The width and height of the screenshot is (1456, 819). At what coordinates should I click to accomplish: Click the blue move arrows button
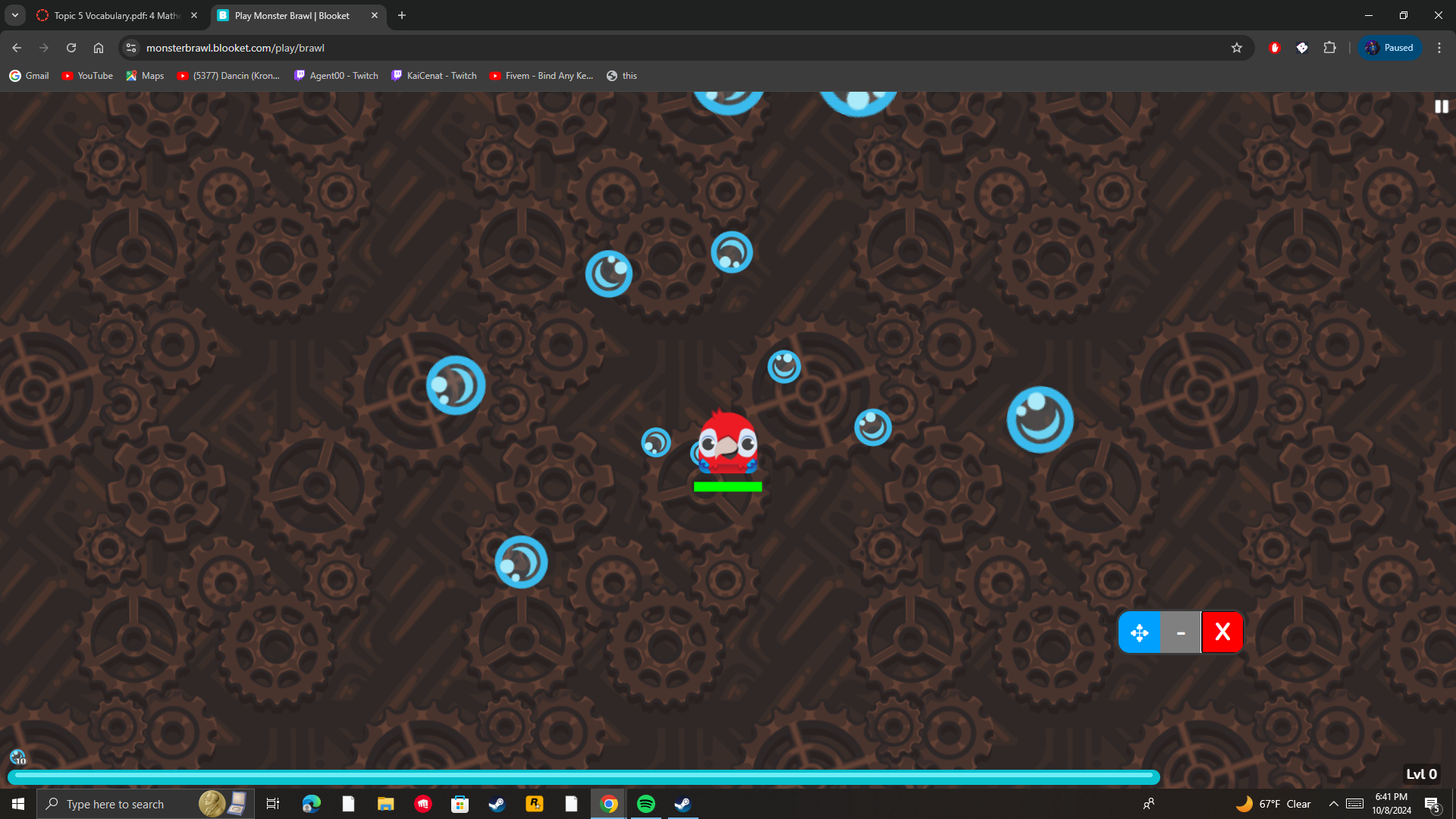pos(1139,632)
